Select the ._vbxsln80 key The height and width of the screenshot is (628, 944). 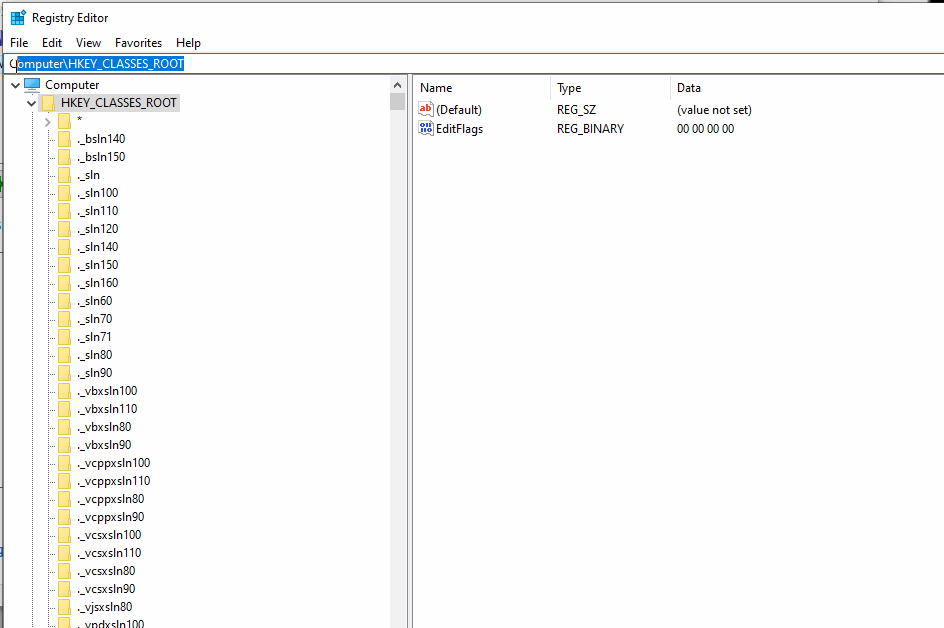tap(104, 427)
